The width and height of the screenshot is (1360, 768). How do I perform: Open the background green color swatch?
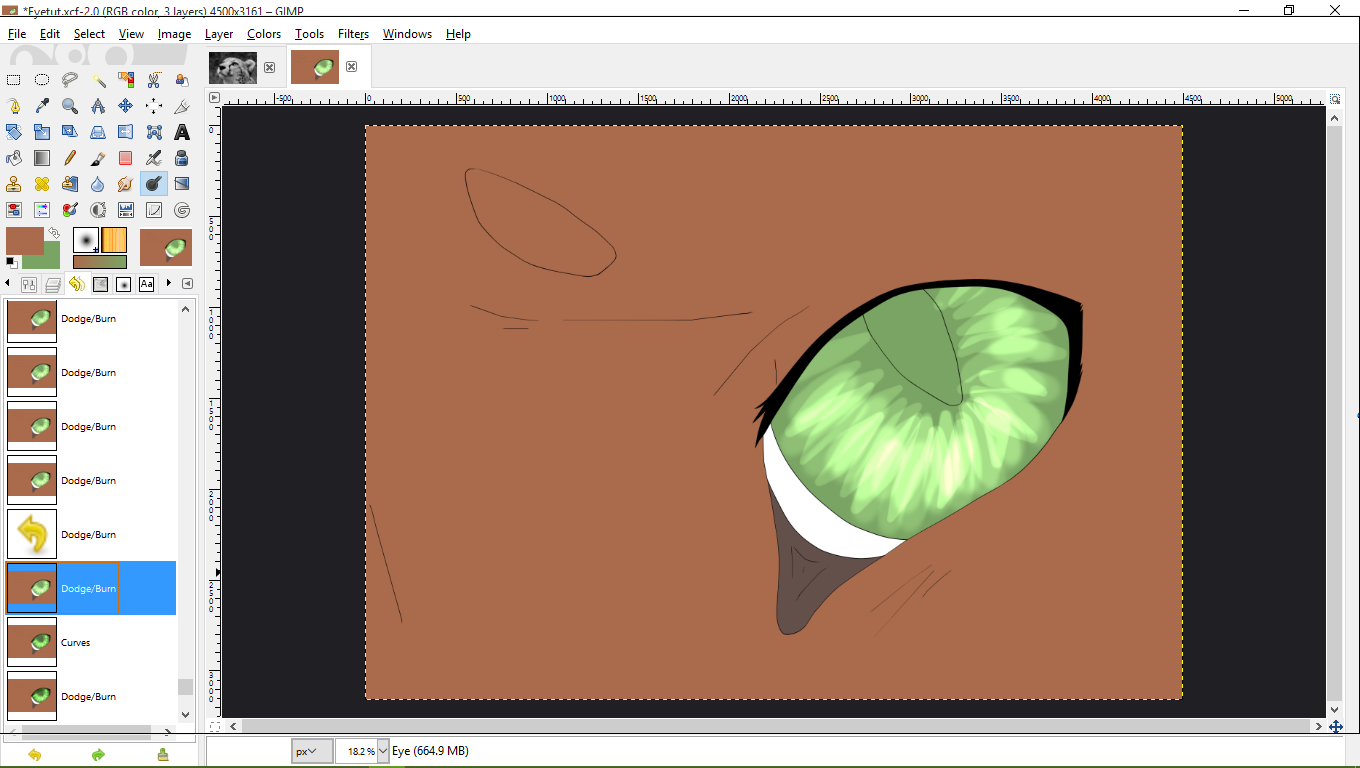click(45, 261)
